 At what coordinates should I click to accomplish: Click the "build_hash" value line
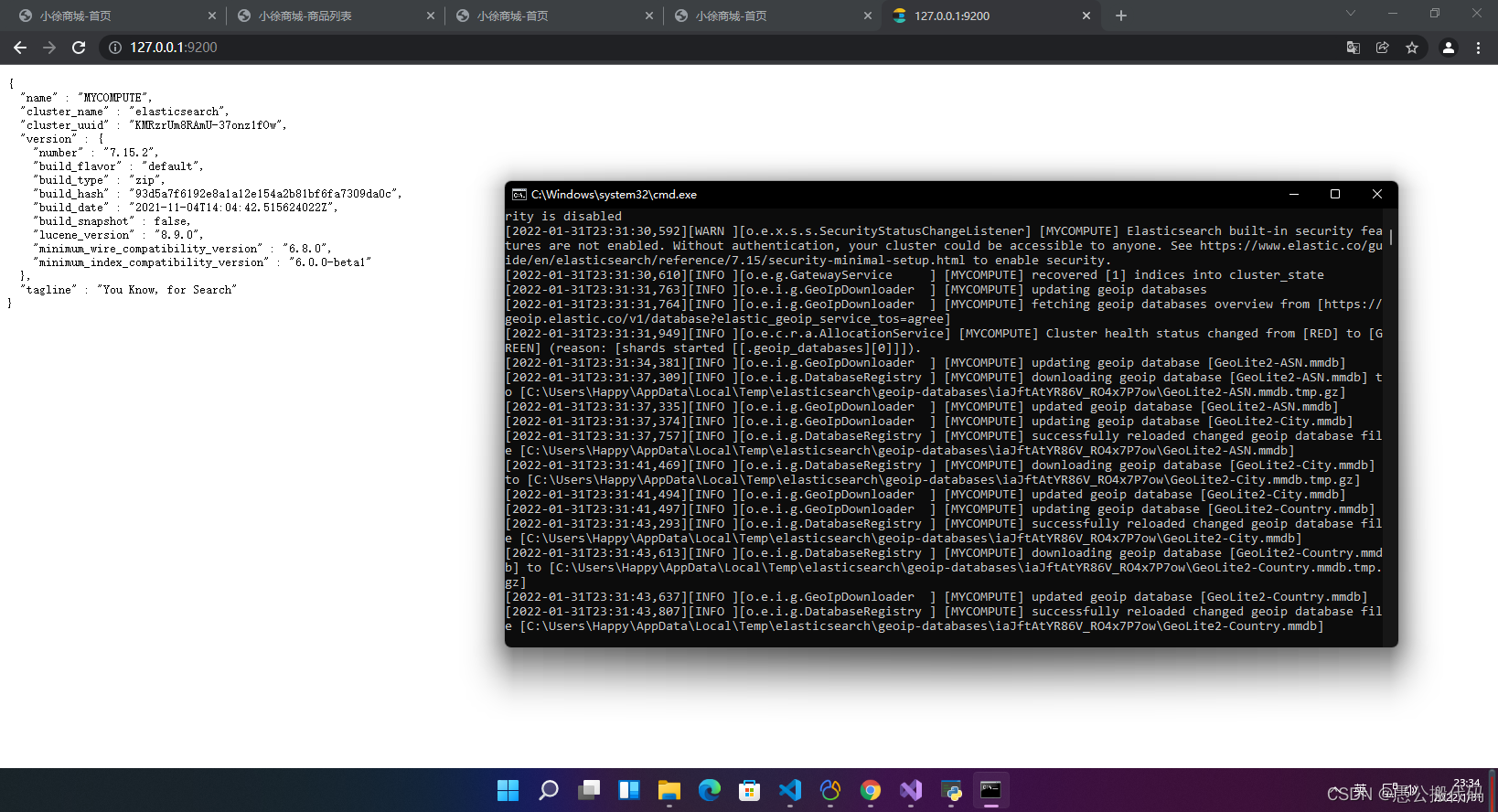pos(218,194)
